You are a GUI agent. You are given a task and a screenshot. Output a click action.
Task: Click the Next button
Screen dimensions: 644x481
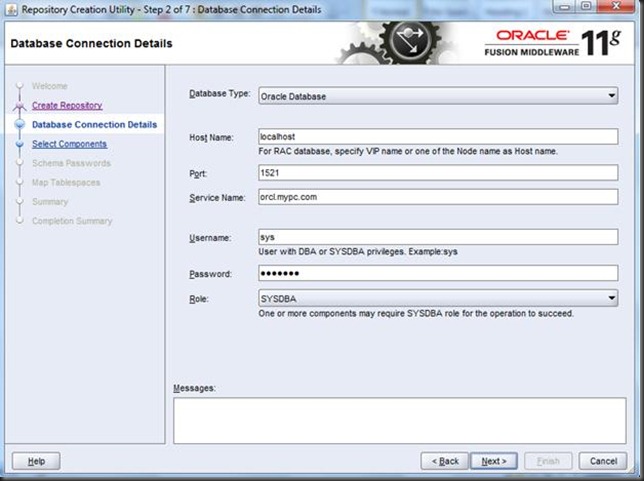(494, 461)
